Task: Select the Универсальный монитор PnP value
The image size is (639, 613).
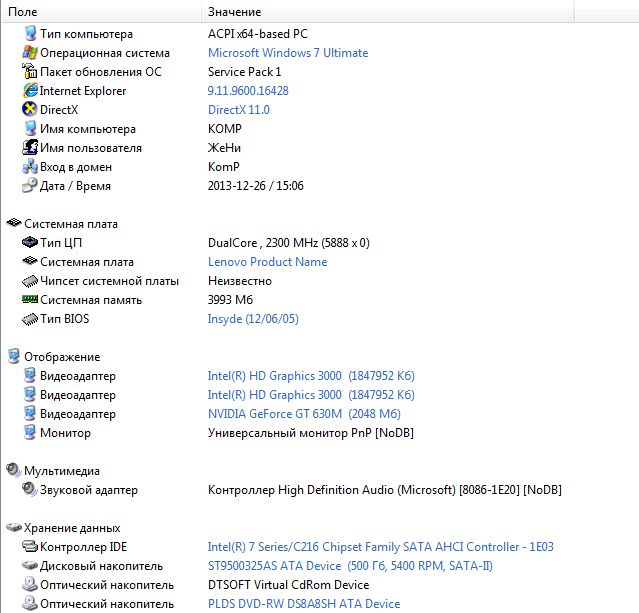Action: click(x=311, y=433)
